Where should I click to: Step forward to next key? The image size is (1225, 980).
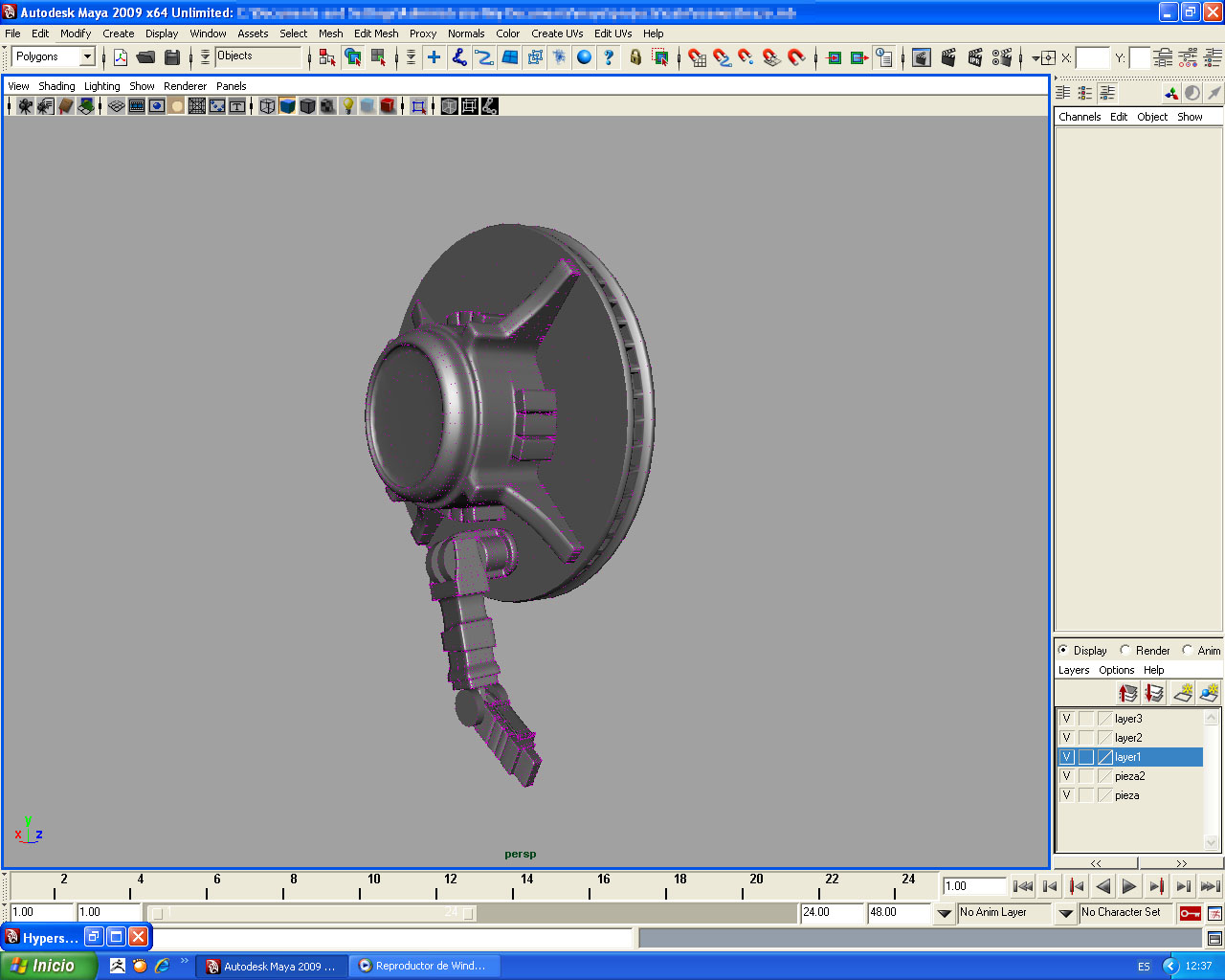(1156, 886)
